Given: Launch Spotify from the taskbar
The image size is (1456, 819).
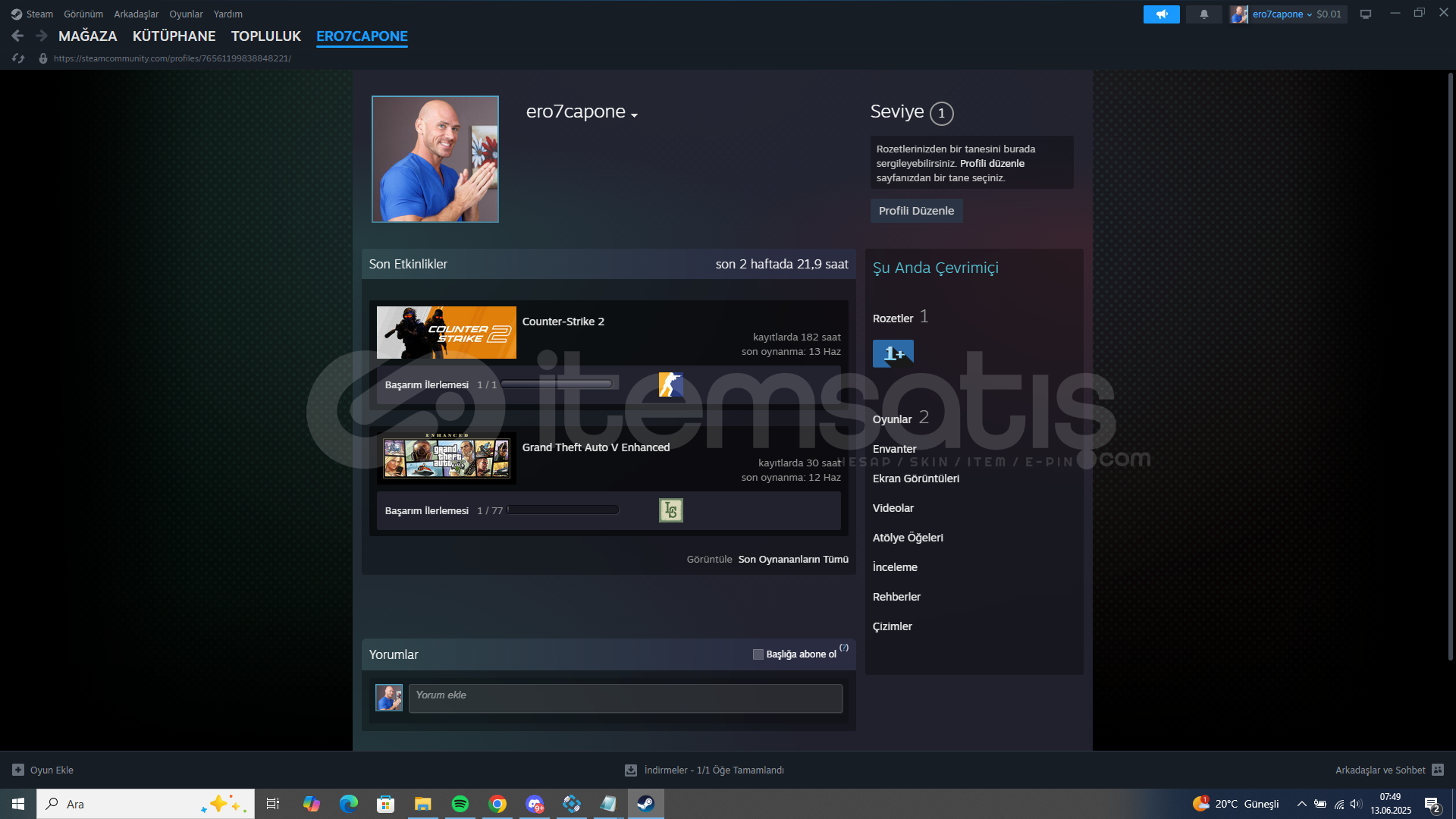Looking at the screenshot, I should pos(460,804).
